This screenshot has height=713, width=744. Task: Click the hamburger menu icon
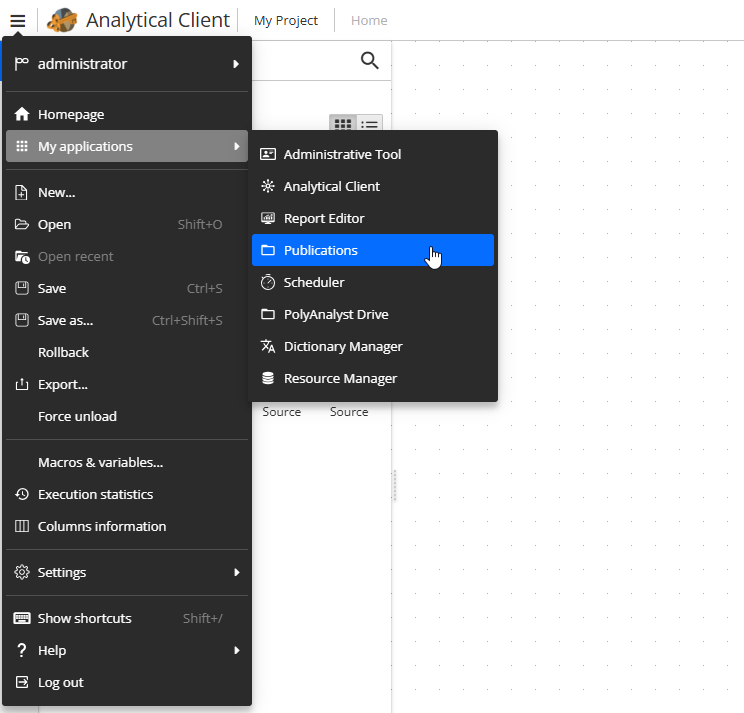[18, 20]
